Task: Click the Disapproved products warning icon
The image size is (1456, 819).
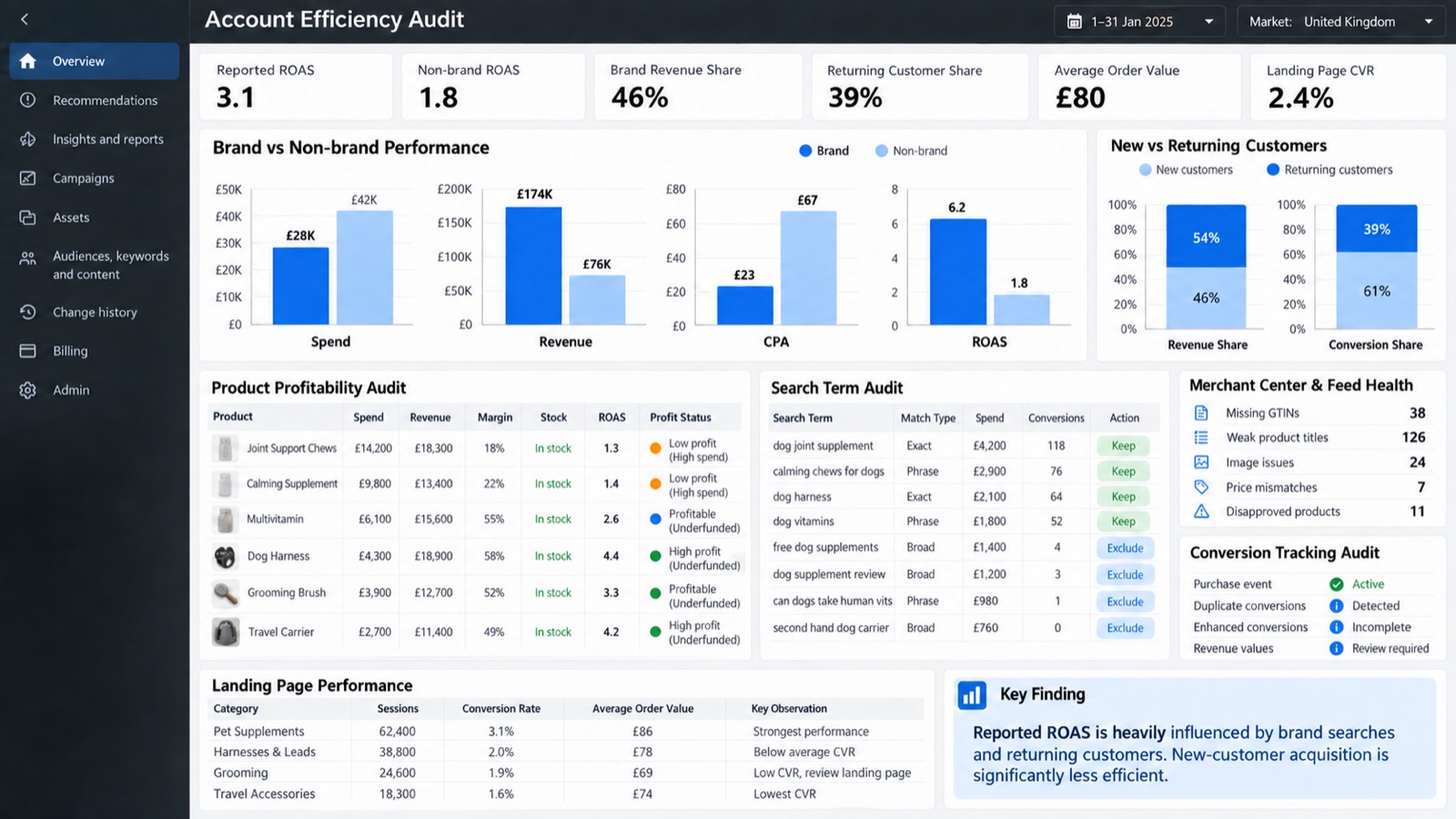Action: [1201, 511]
